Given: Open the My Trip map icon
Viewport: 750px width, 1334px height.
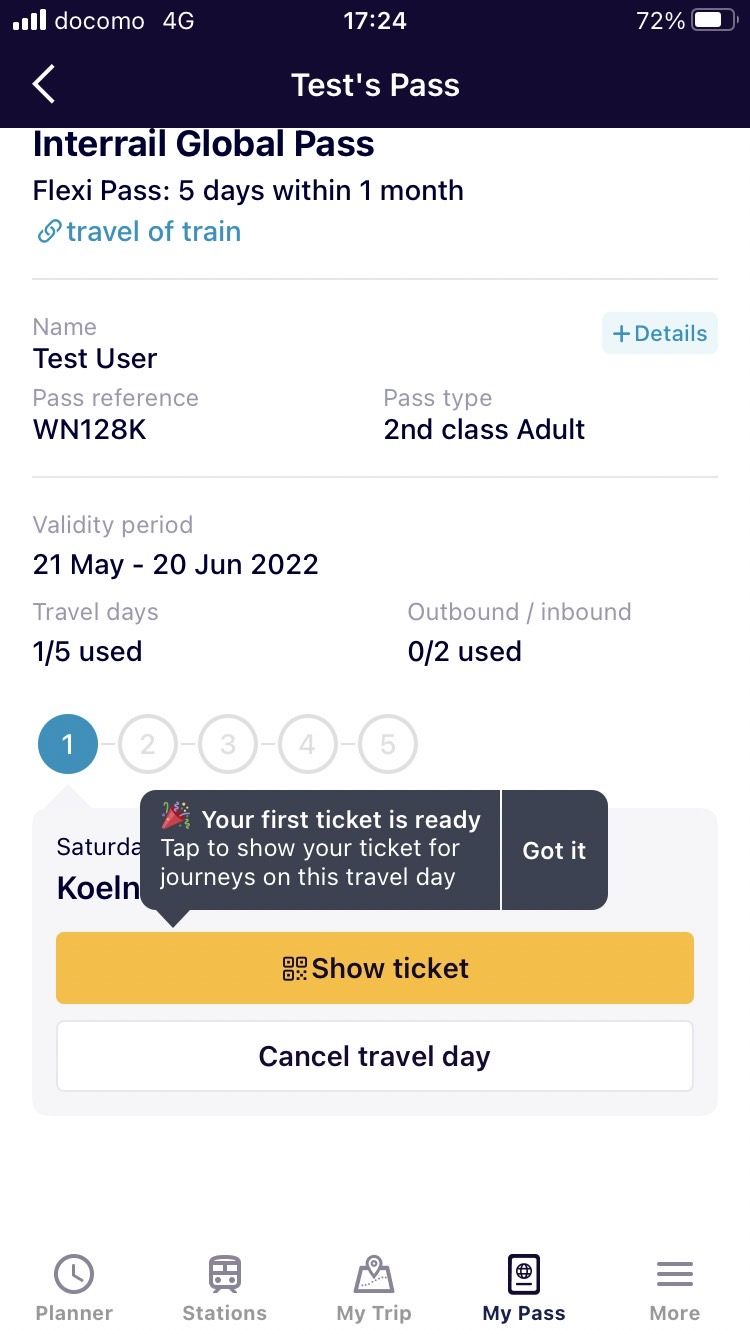Looking at the screenshot, I should pyautogui.click(x=374, y=1274).
